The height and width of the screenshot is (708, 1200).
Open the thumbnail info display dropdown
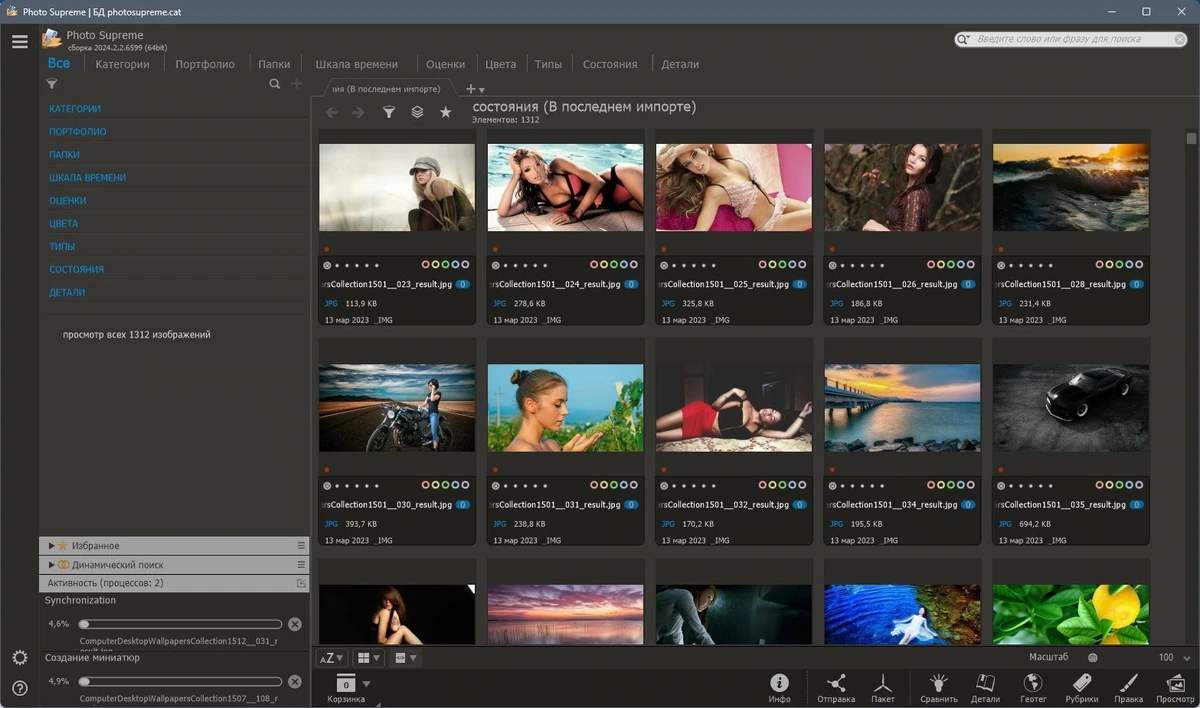(405, 658)
